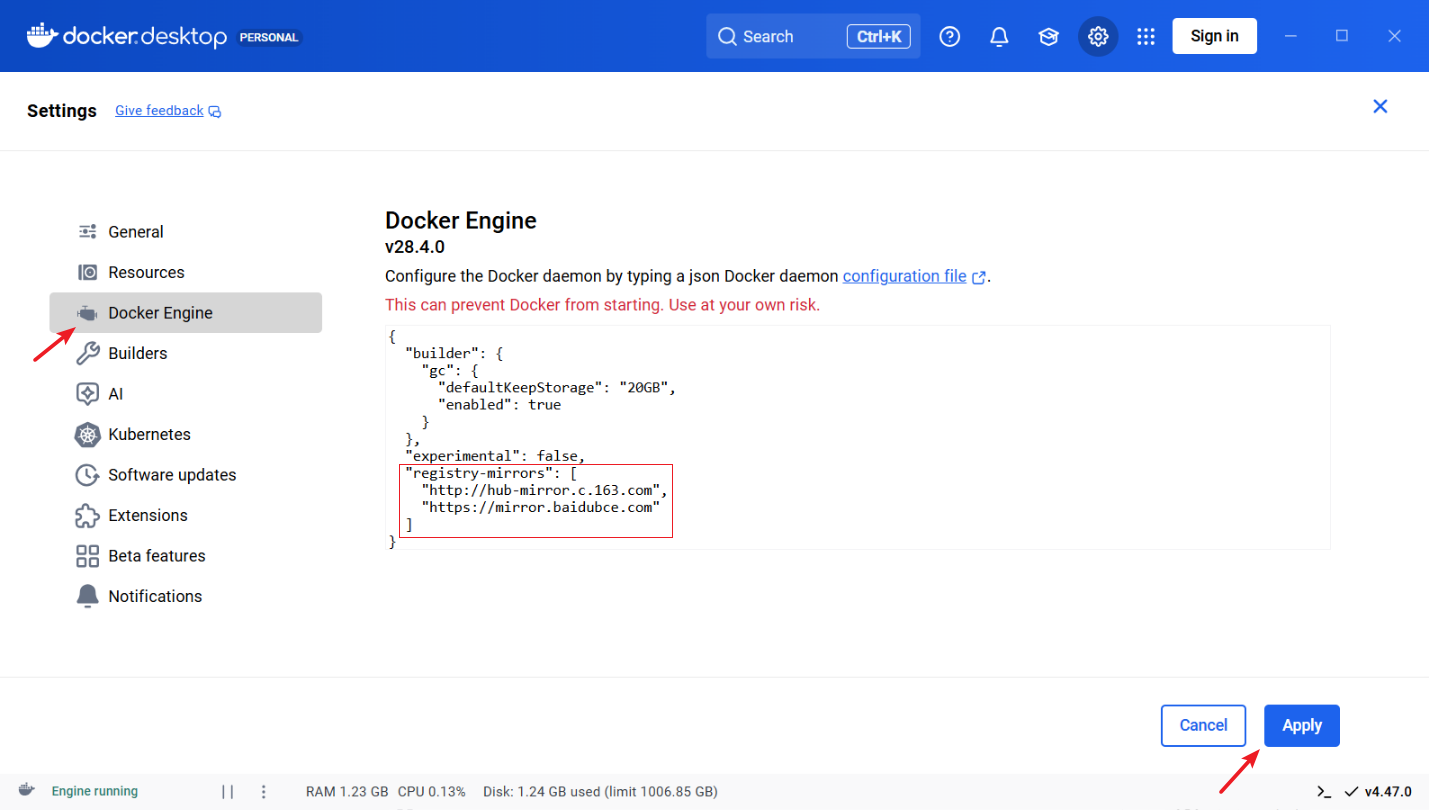1429x810 pixels.
Task: Click the Docker Engine icon in sidebar
Action: (88, 313)
